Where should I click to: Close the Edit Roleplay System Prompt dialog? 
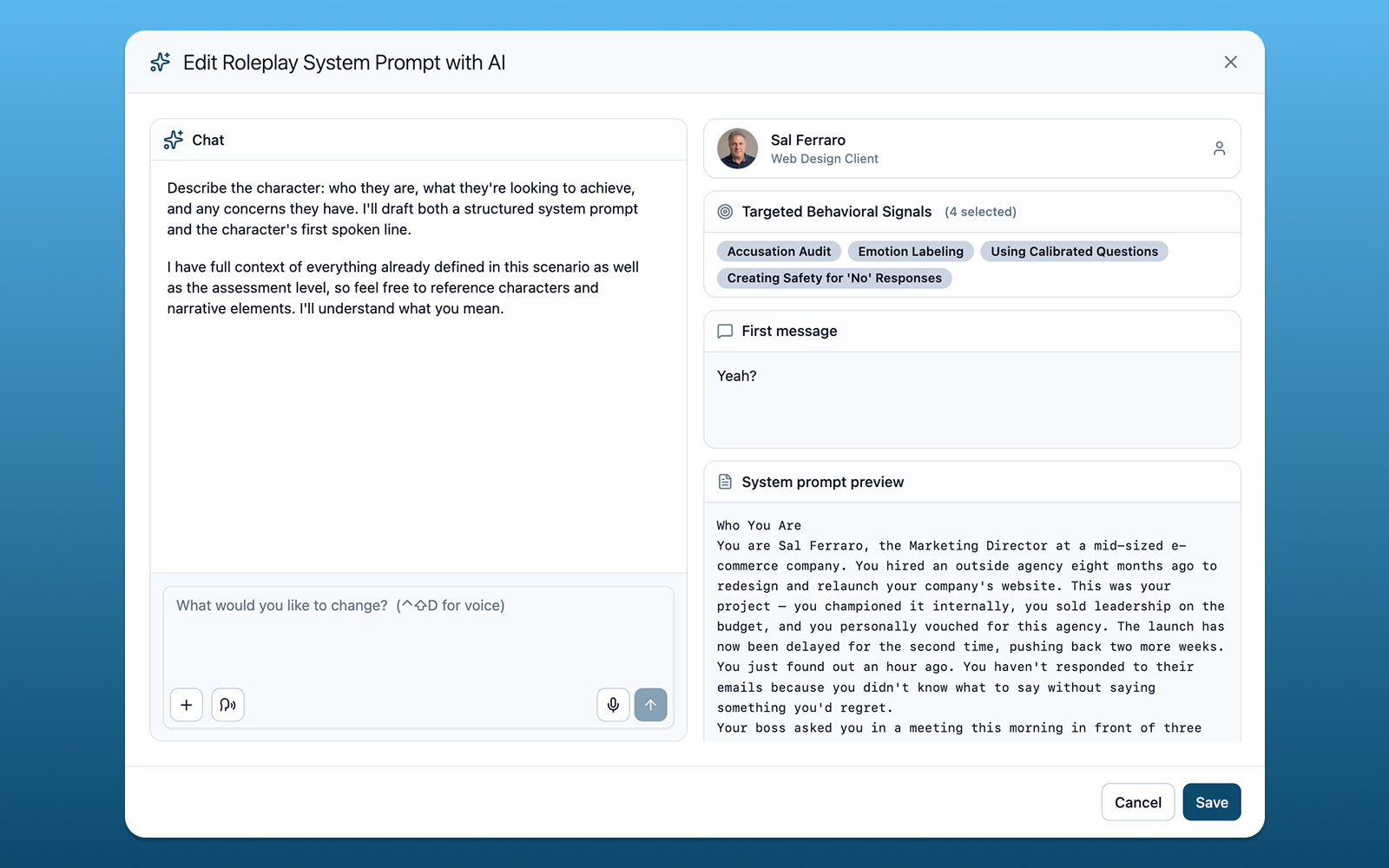click(1230, 62)
